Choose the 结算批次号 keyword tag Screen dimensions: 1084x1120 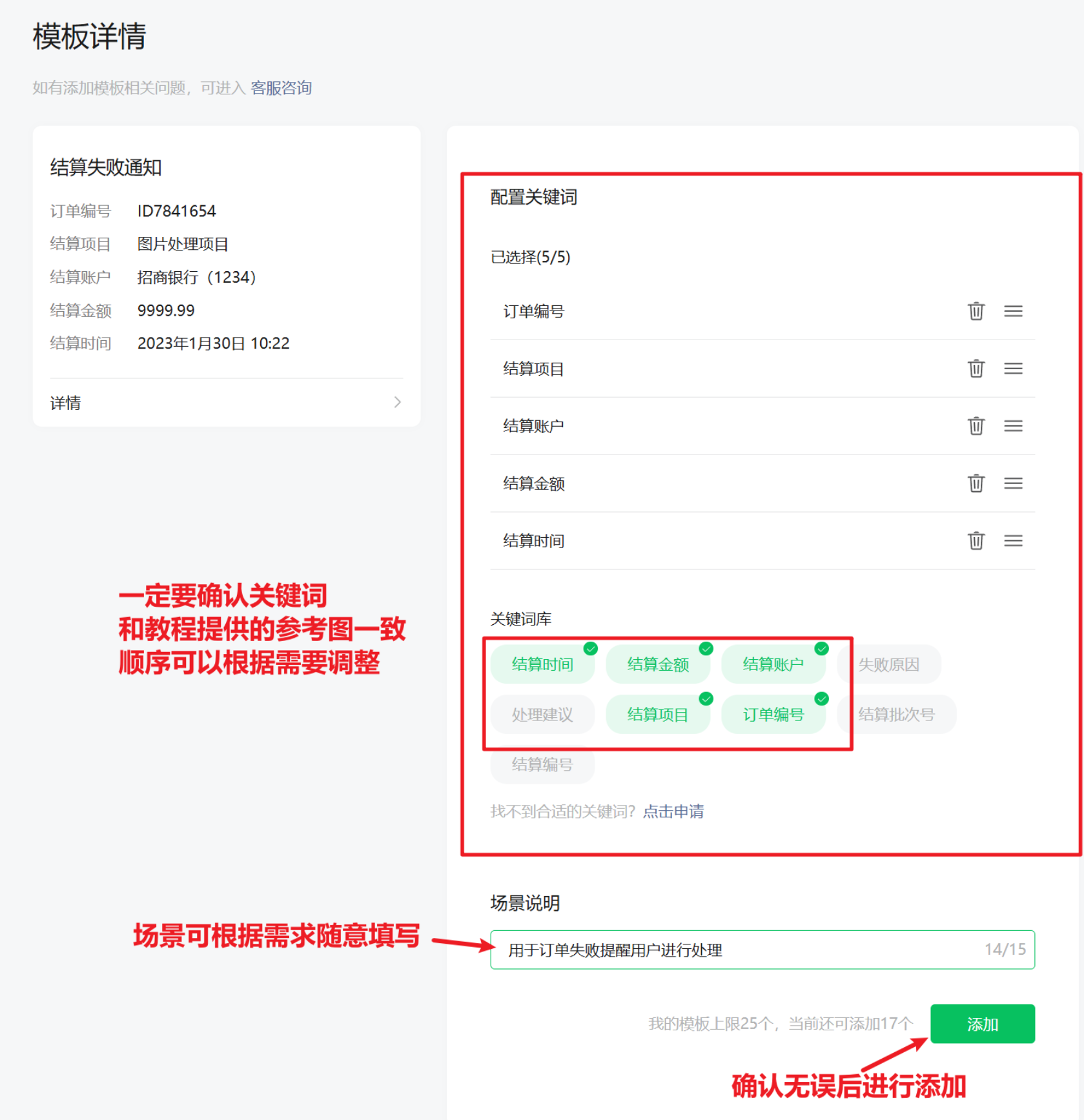coord(895,715)
